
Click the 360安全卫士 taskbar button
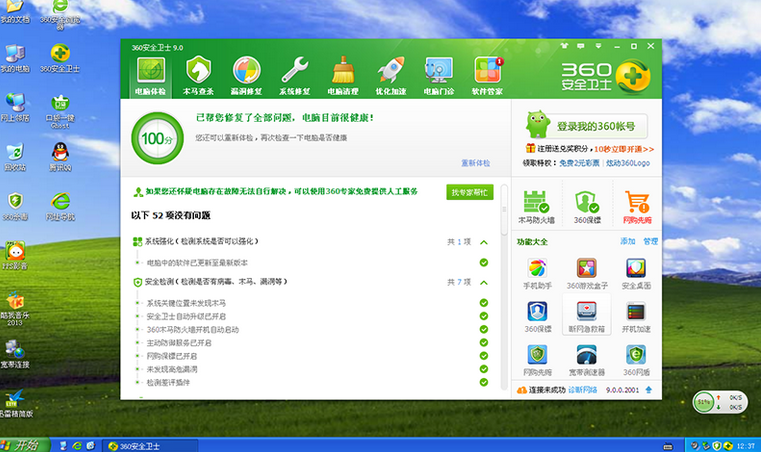(x=150, y=446)
